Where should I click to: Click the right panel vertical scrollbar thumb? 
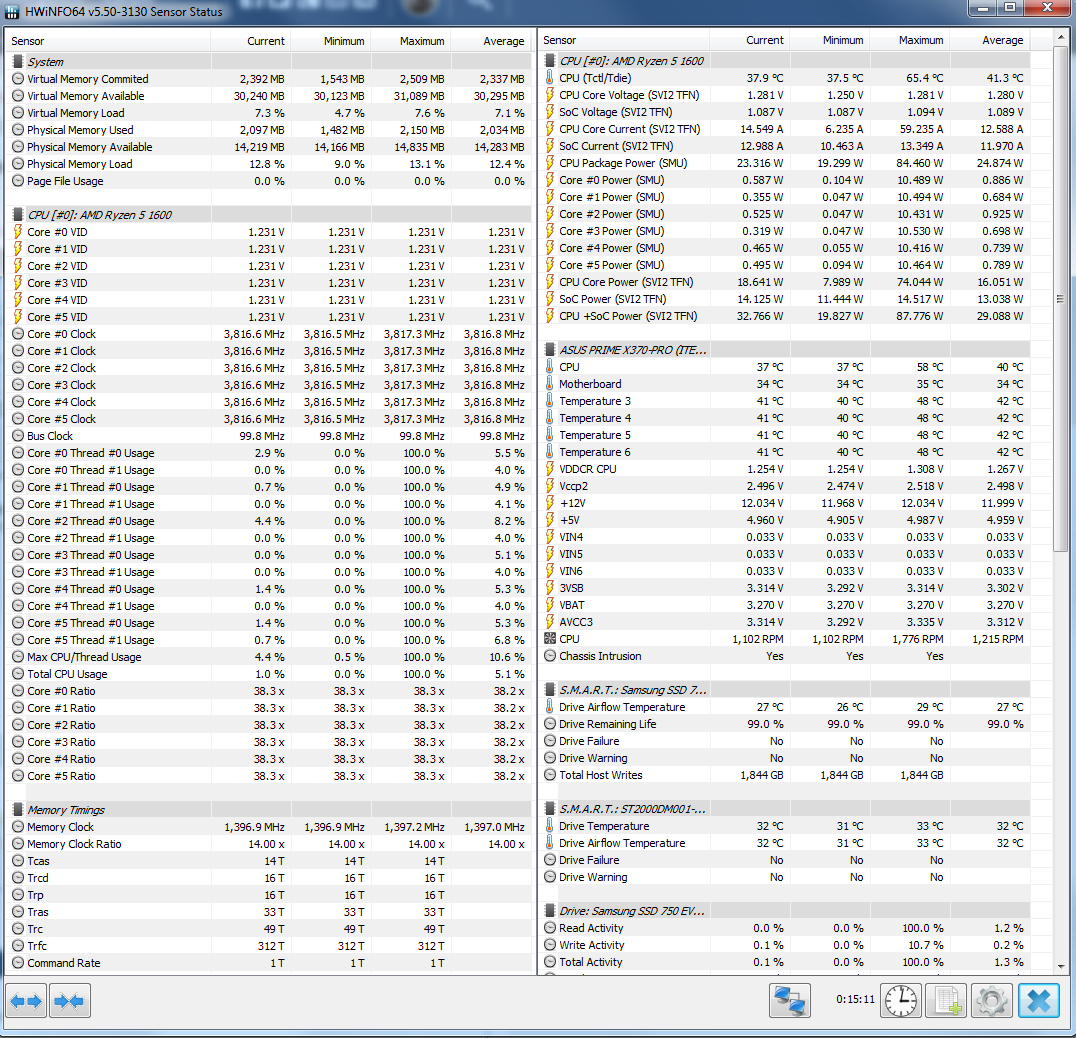[x=1060, y=298]
